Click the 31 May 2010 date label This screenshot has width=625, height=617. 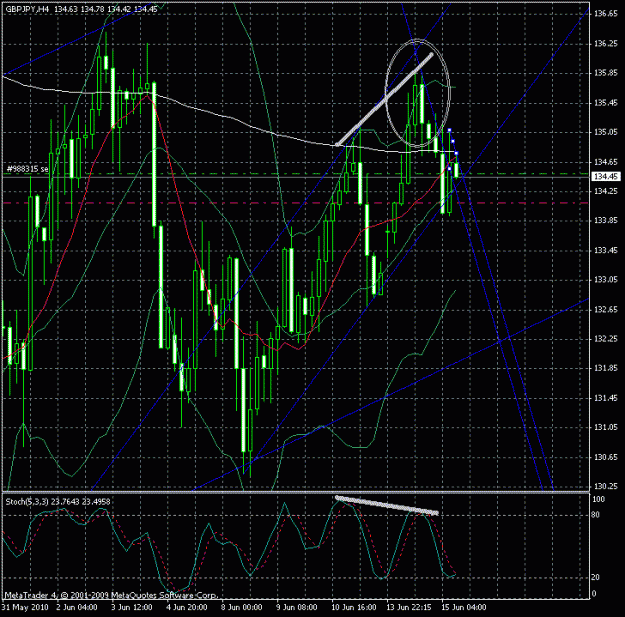(25, 607)
